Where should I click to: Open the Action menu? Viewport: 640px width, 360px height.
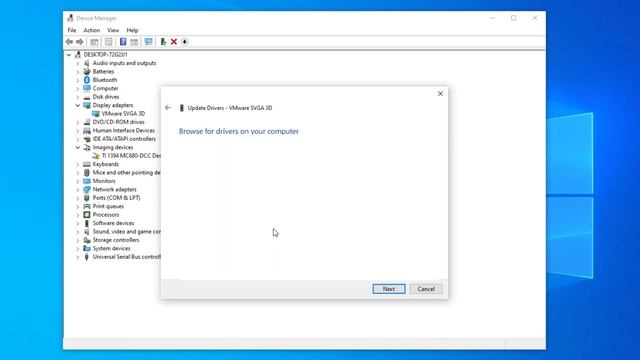click(x=91, y=30)
